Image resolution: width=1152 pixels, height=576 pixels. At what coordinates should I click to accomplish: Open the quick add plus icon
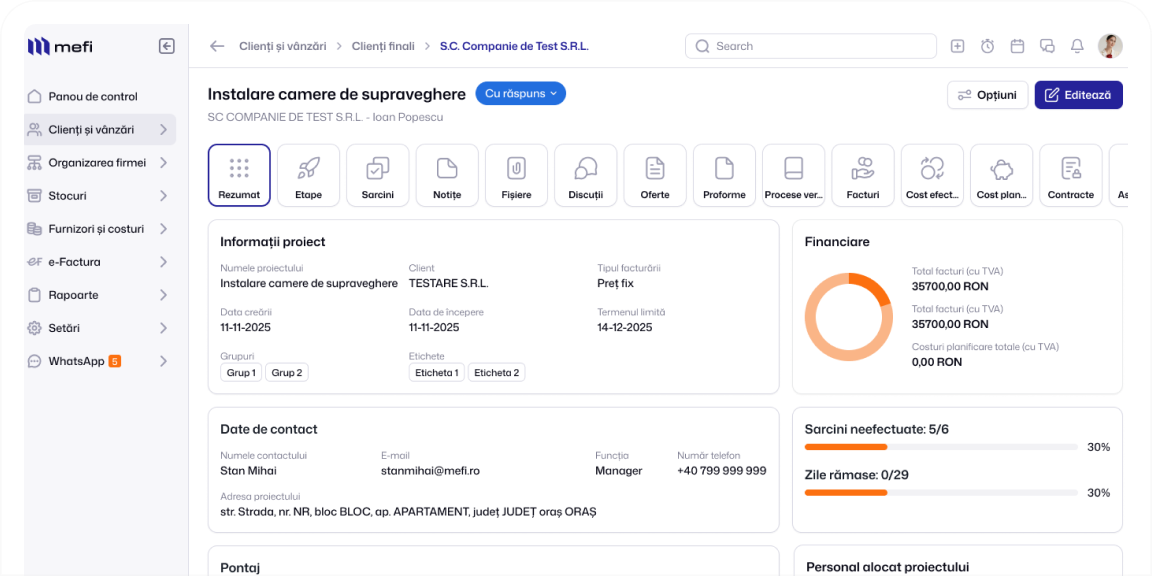click(957, 46)
